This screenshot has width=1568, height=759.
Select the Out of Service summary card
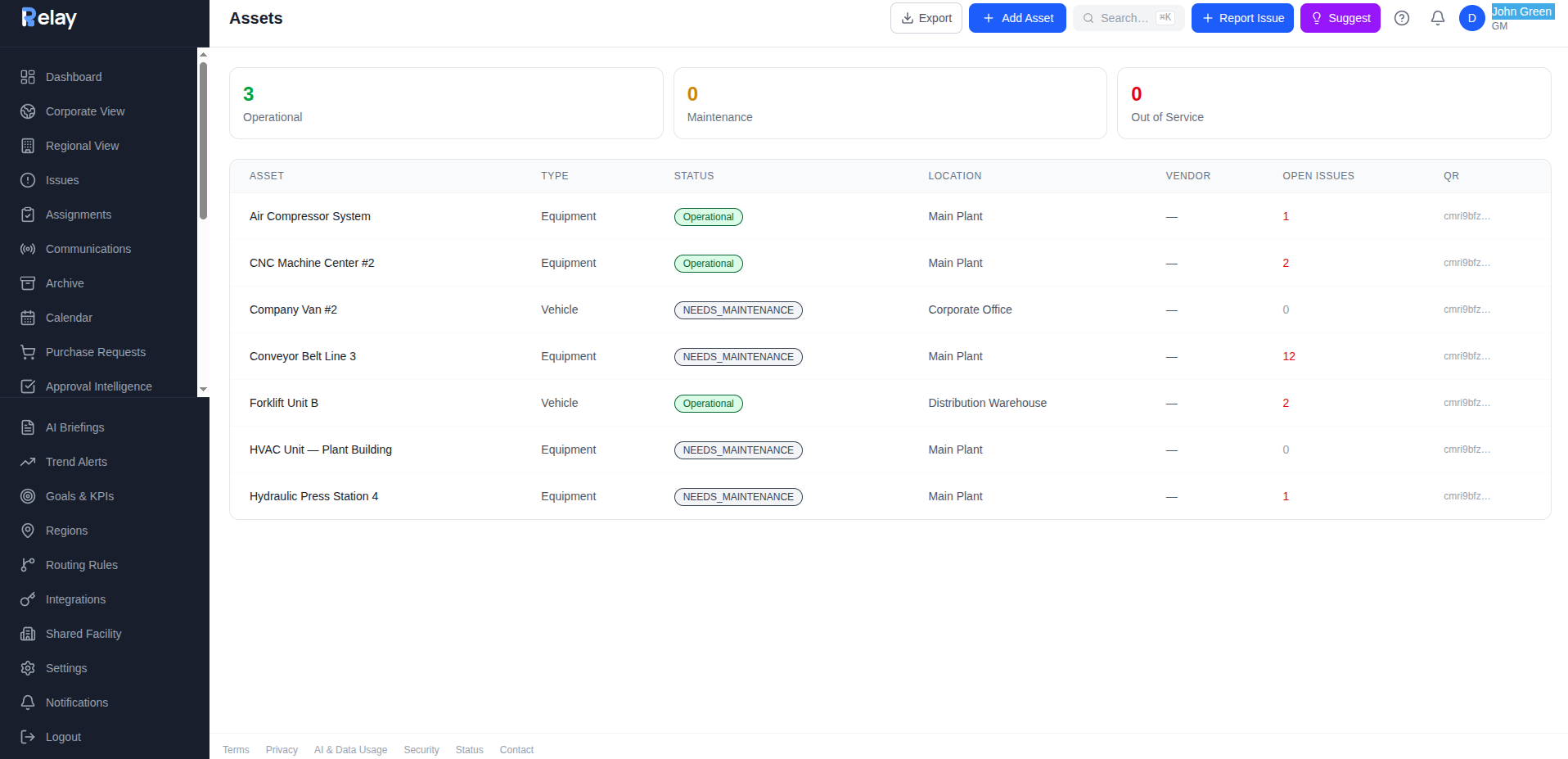(x=1334, y=103)
